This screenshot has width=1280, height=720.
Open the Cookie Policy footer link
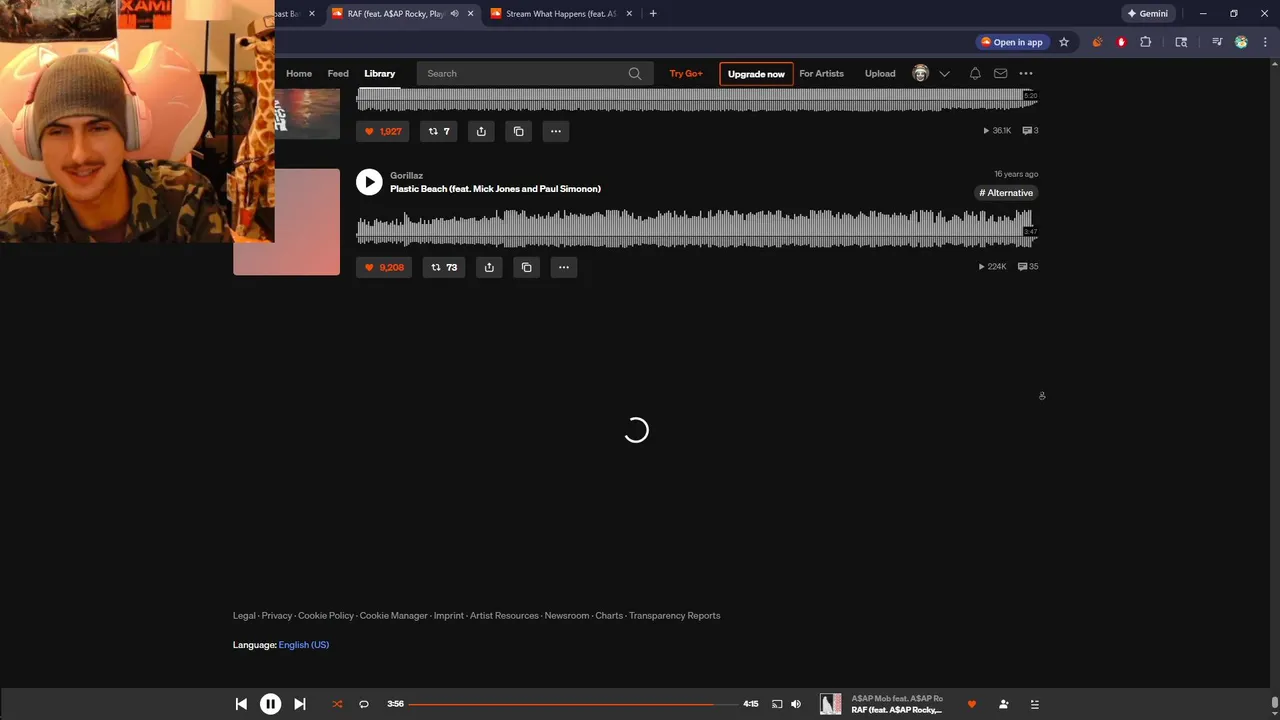pos(326,616)
